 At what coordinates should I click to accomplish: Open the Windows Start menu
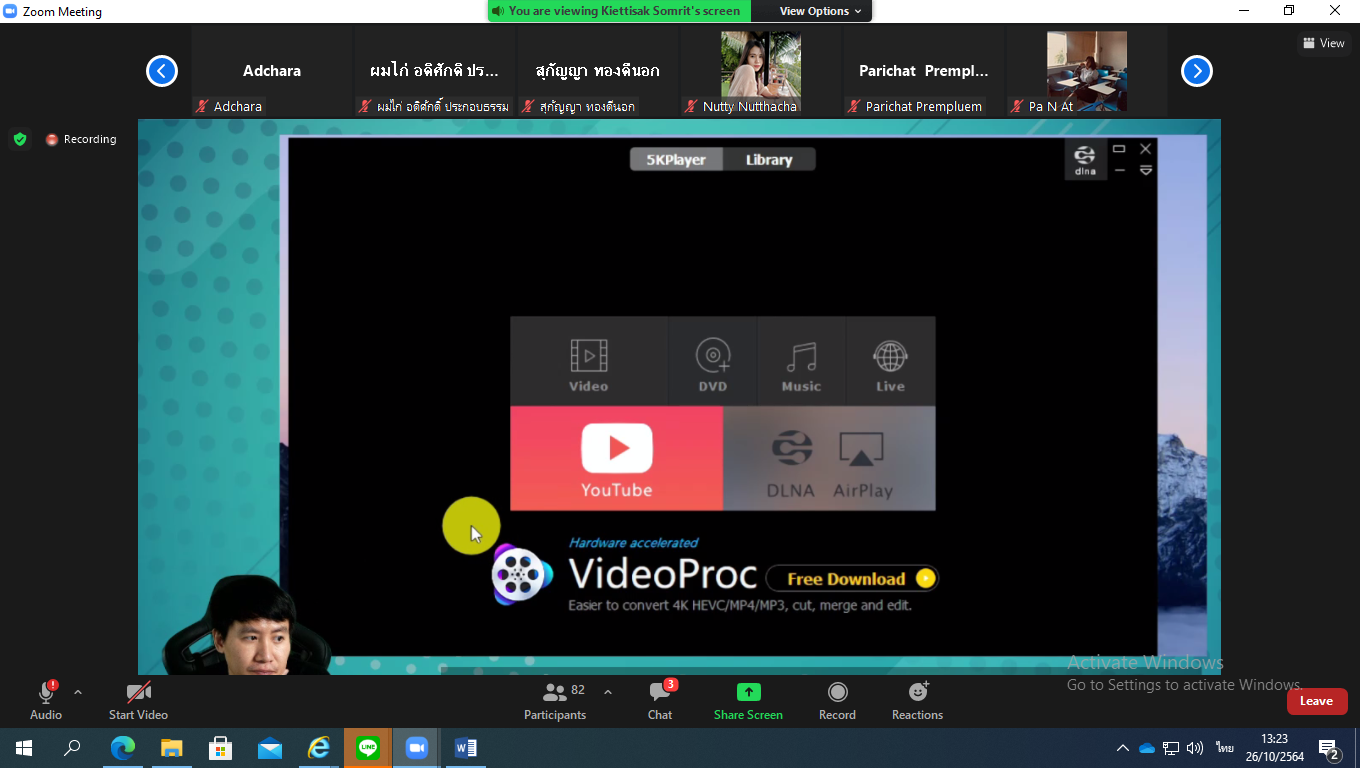(24, 747)
